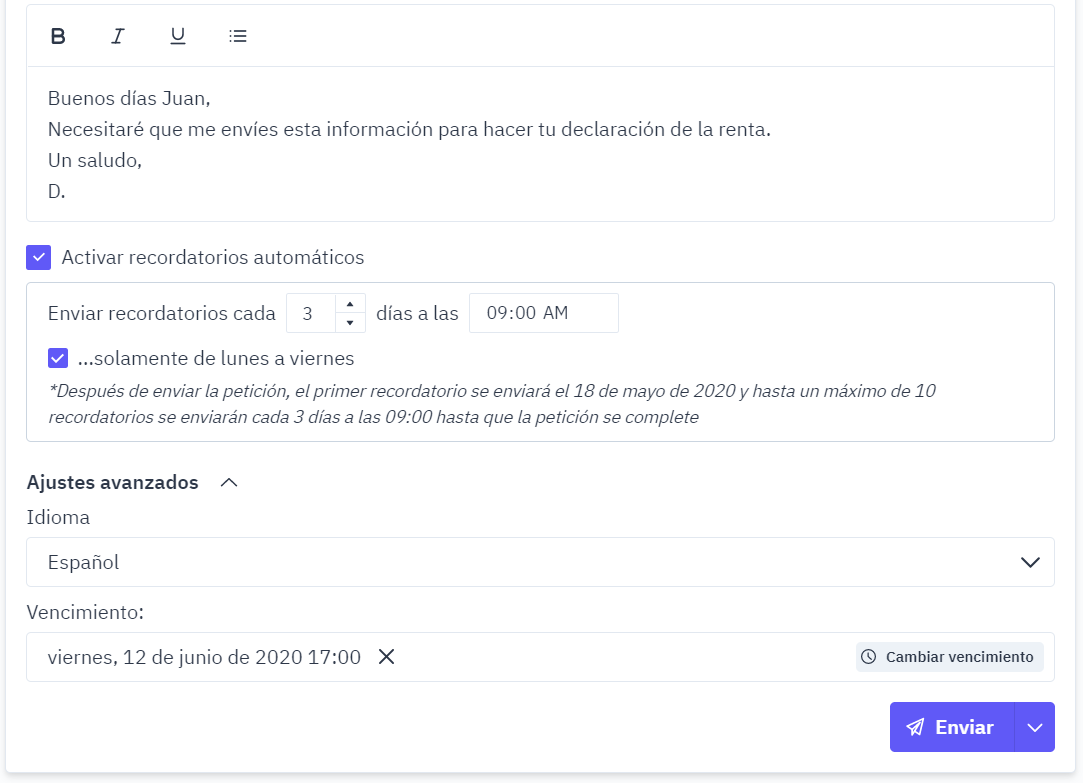The width and height of the screenshot is (1083, 783).
Task: Apply bold formatting in the editor
Action: pyautogui.click(x=57, y=35)
